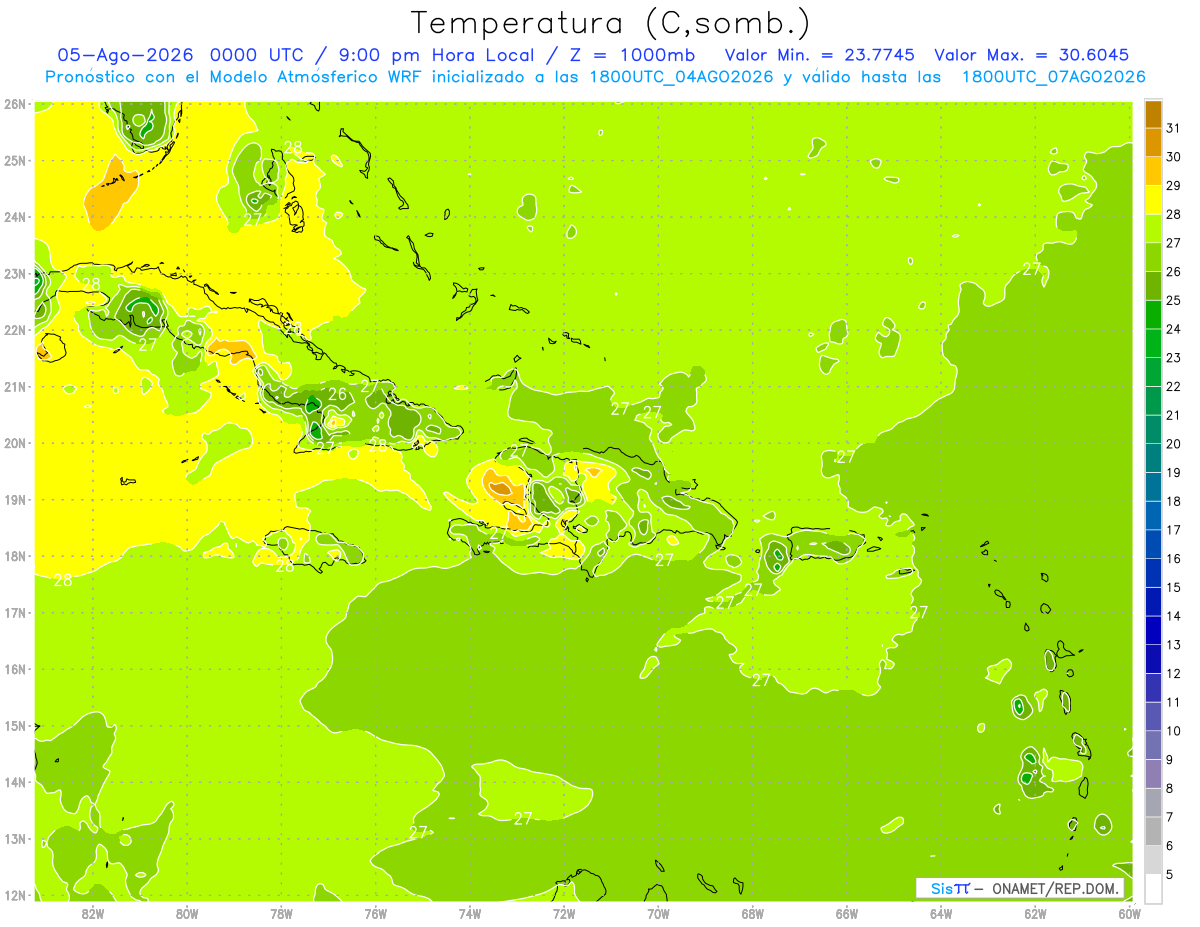Click the colorbar swatch between 17 and 18
Image resolution: width=1200 pixels, height=927 pixels.
tap(1153, 516)
